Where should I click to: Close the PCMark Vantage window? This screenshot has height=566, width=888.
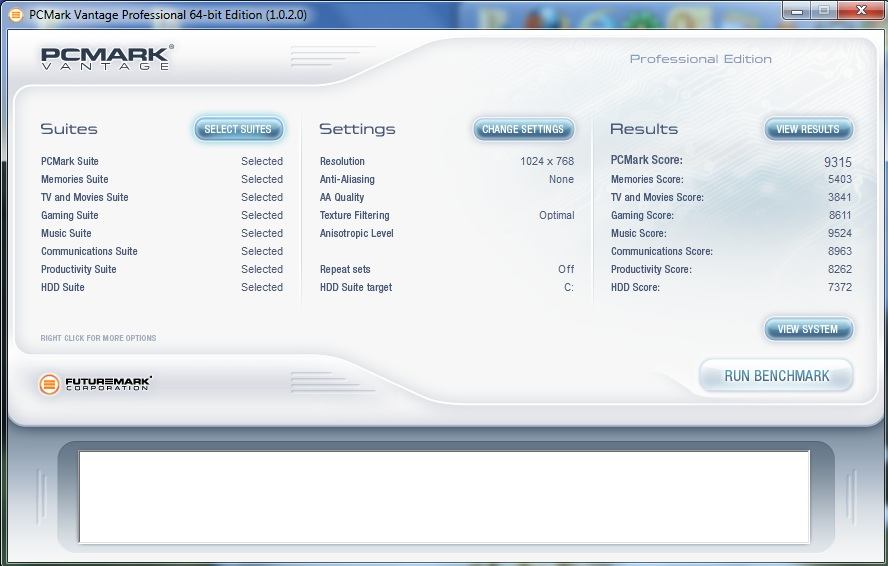click(x=861, y=10)
